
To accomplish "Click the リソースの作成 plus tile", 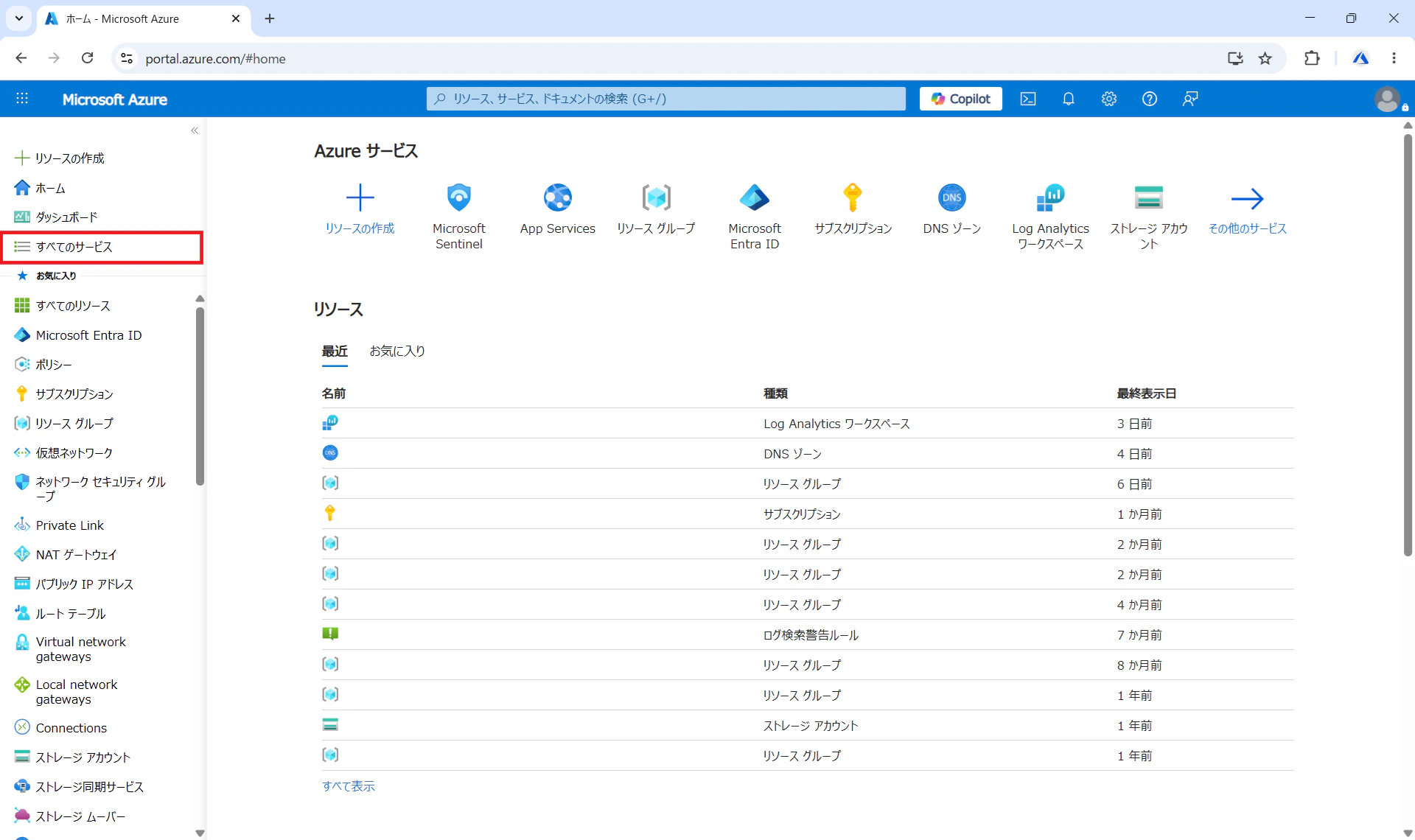I will pos(360,210).
